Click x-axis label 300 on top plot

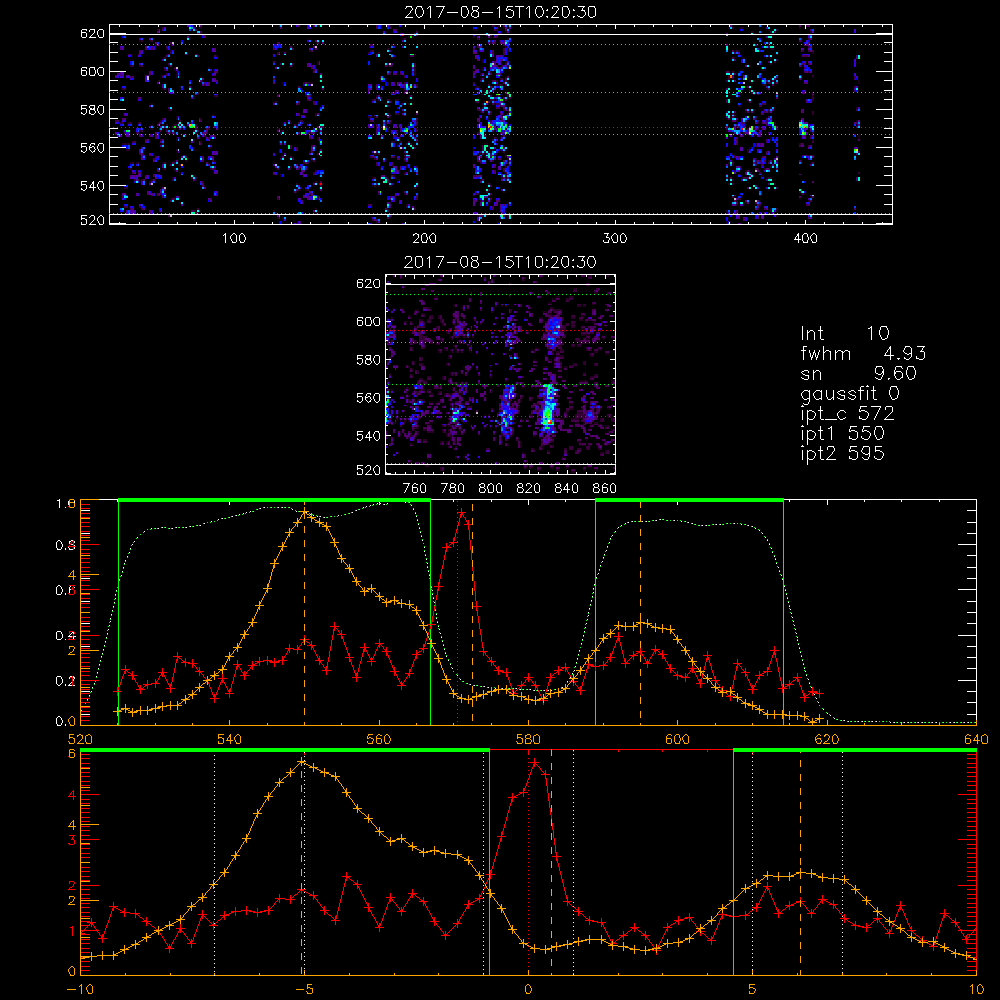point(615,239)
